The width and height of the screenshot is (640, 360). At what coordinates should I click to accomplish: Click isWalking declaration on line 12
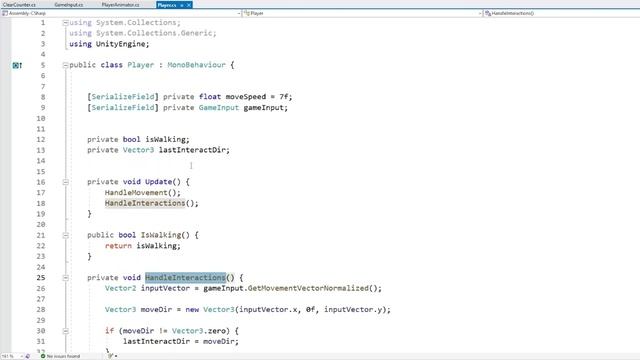tap(165, 139)
